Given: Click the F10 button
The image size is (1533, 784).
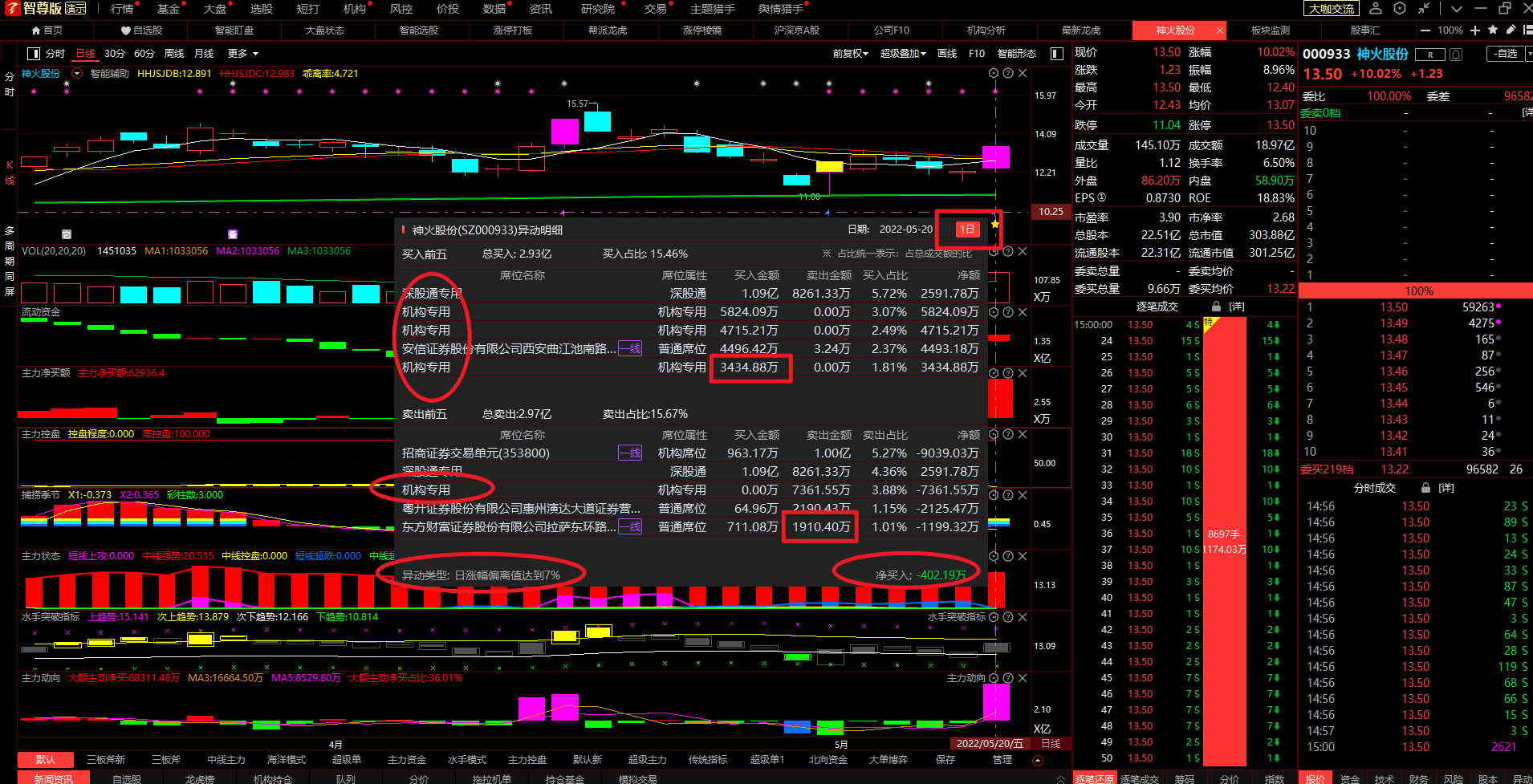Looking at the screenshot, I should tap(977, 54).
